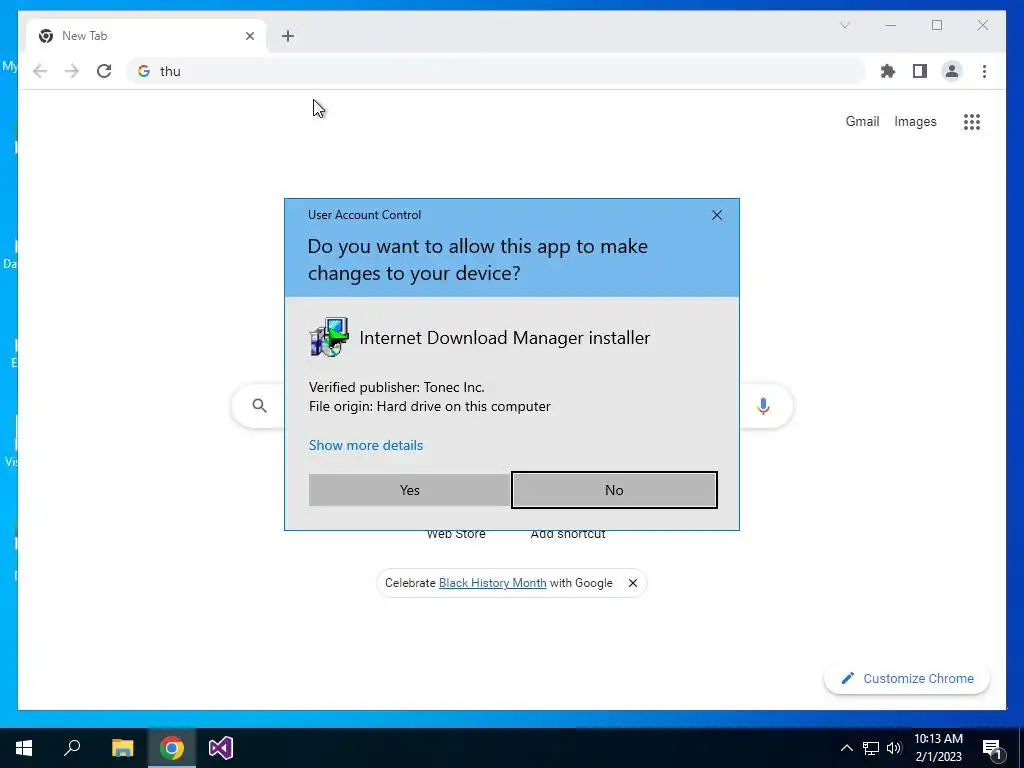Open the tab search chevron in Chrome
This screenshot has width=1024, height=768.
(x=844, y=25)
